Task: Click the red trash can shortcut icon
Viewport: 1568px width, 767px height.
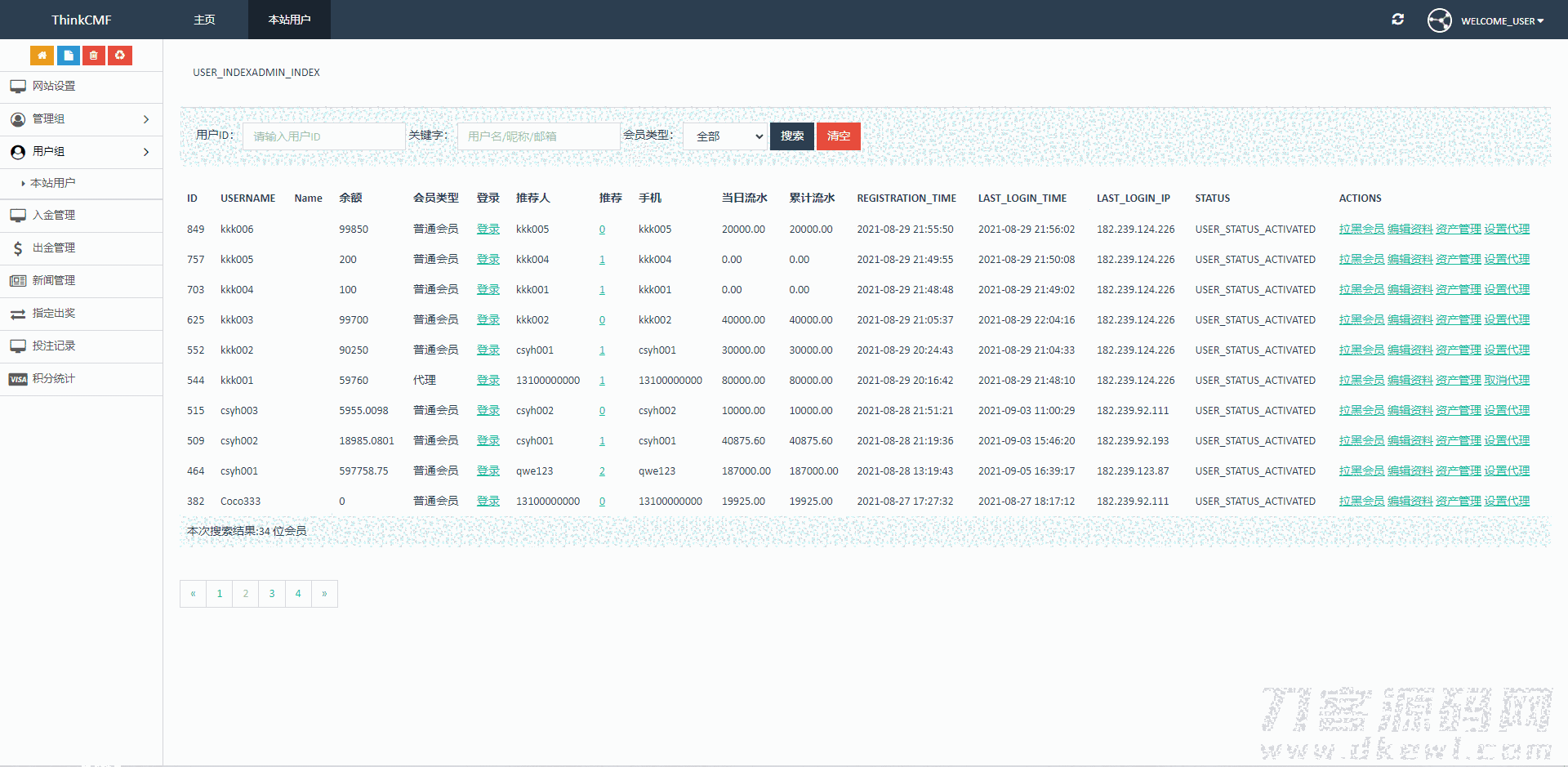Action: tap(94, 56)
